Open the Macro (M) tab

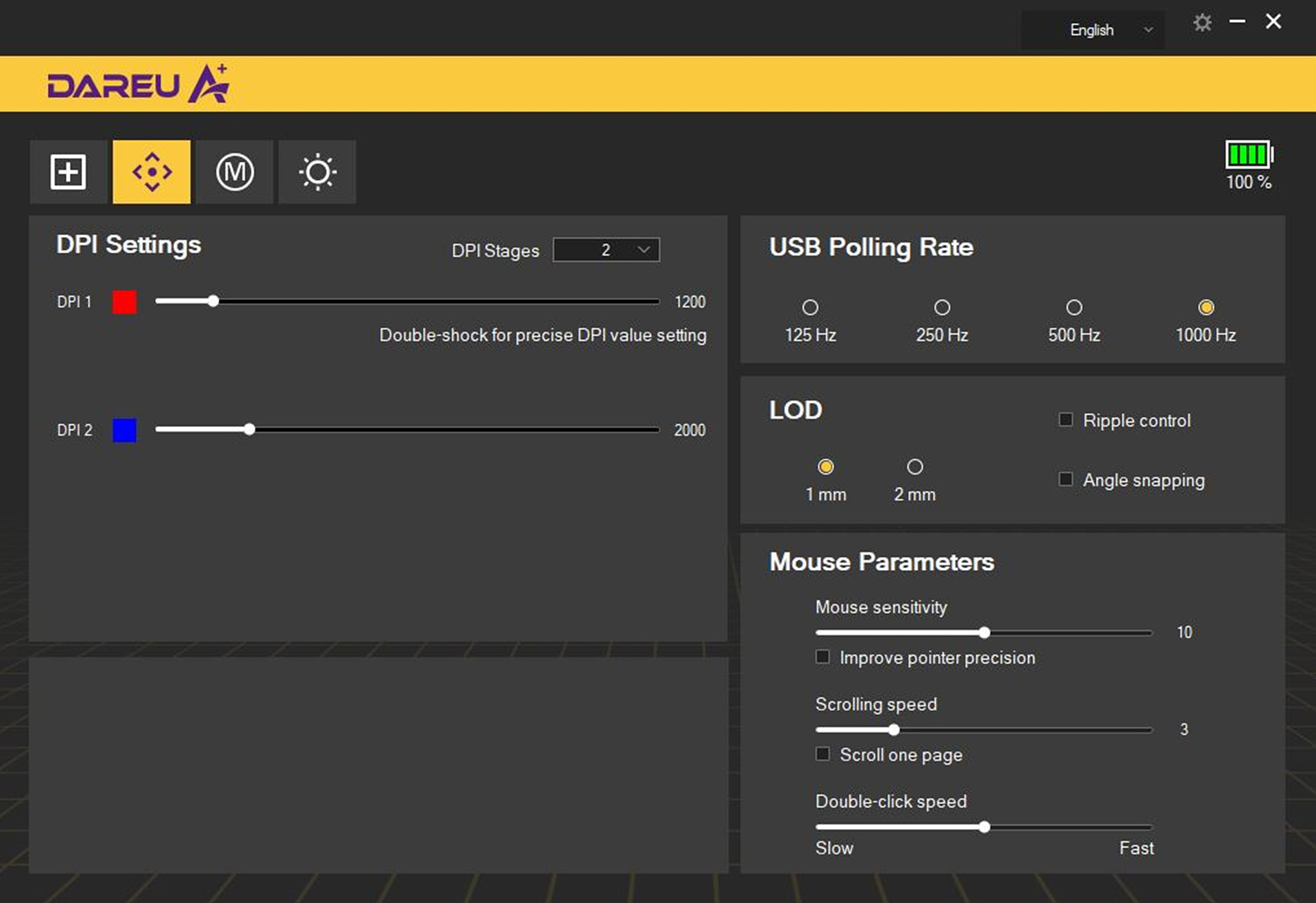pyautogui.click(x=234, y=171)
